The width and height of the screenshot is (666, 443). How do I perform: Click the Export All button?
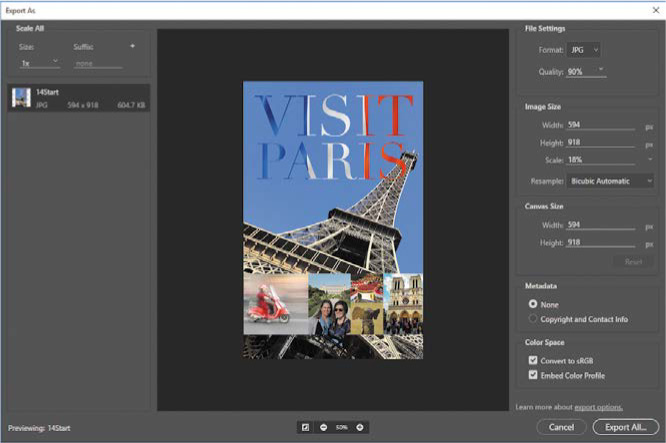pyautogui.click(x=626, y=427)
